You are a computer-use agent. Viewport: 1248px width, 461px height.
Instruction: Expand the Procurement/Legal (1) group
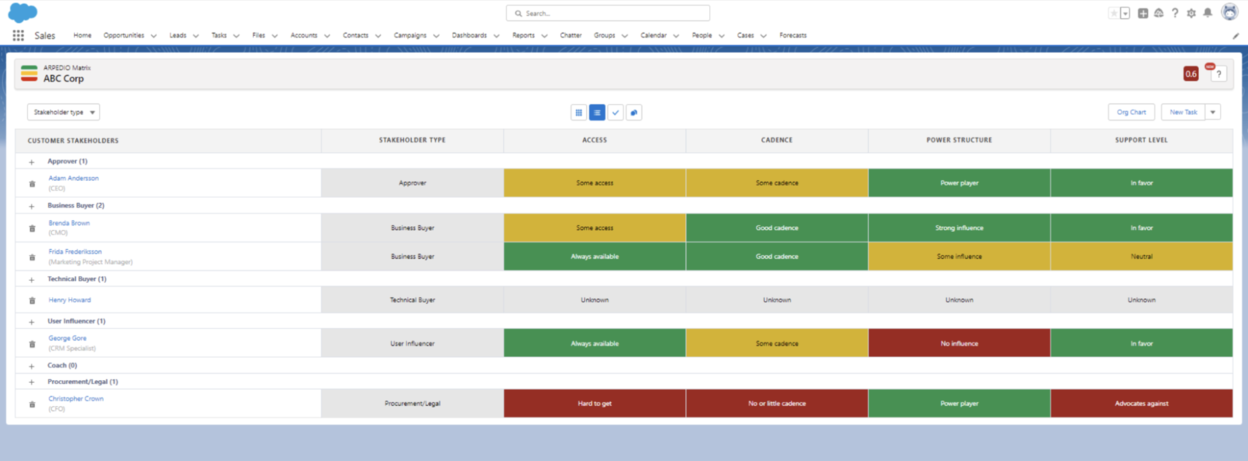pos(32,382)
